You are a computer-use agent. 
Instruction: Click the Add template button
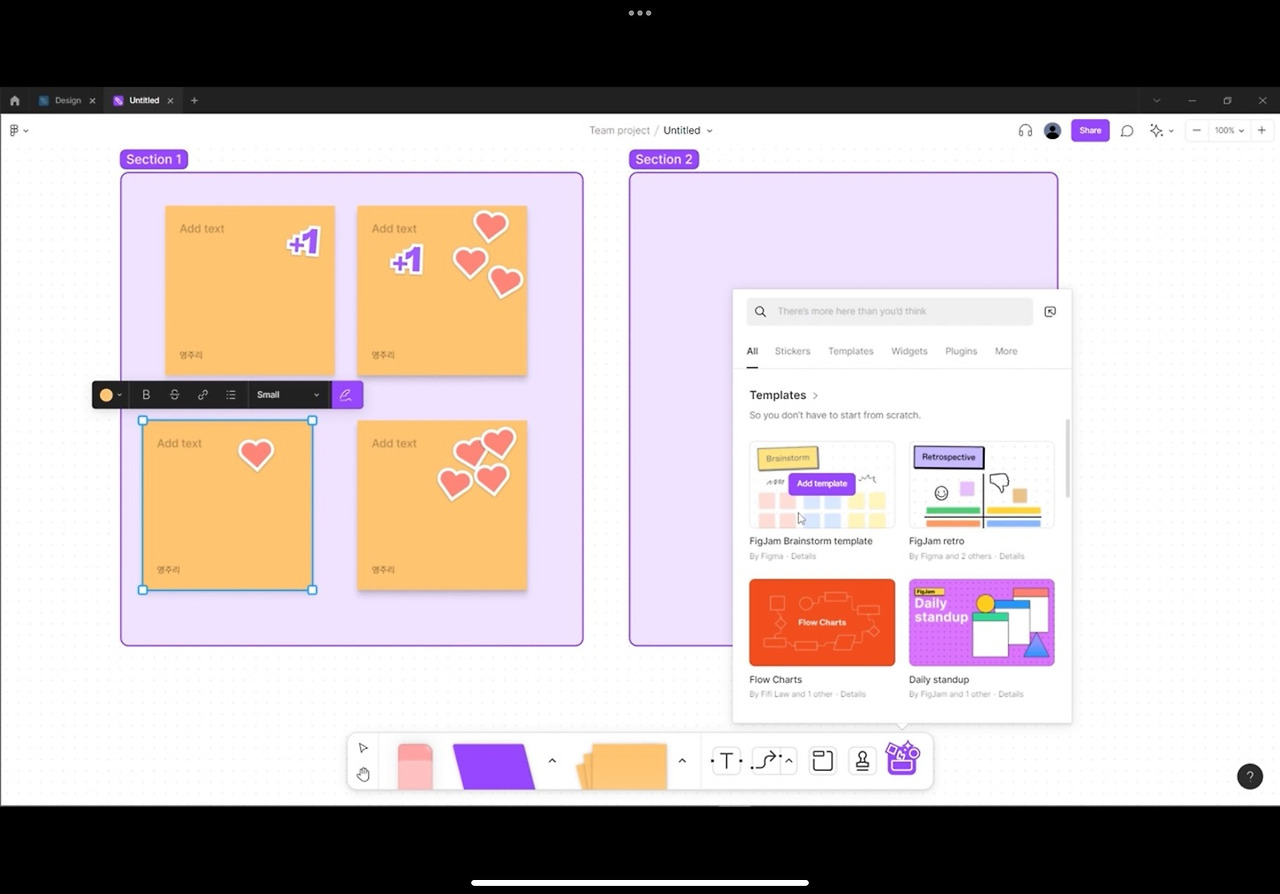point(822,484)
